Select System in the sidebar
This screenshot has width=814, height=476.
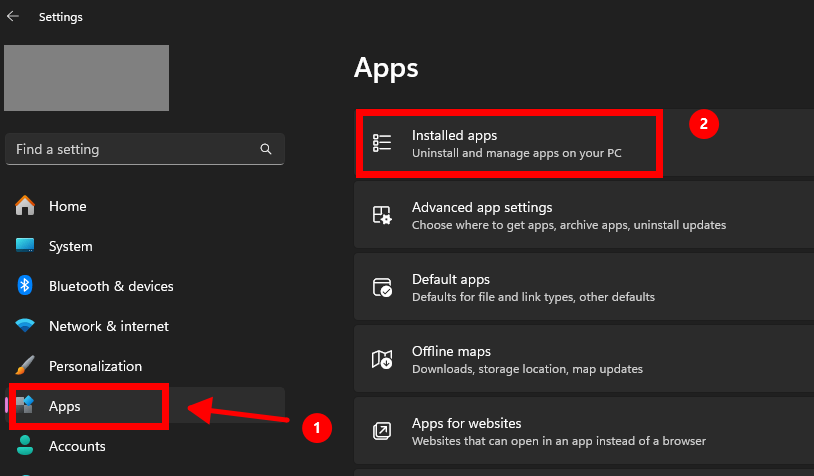70,246
